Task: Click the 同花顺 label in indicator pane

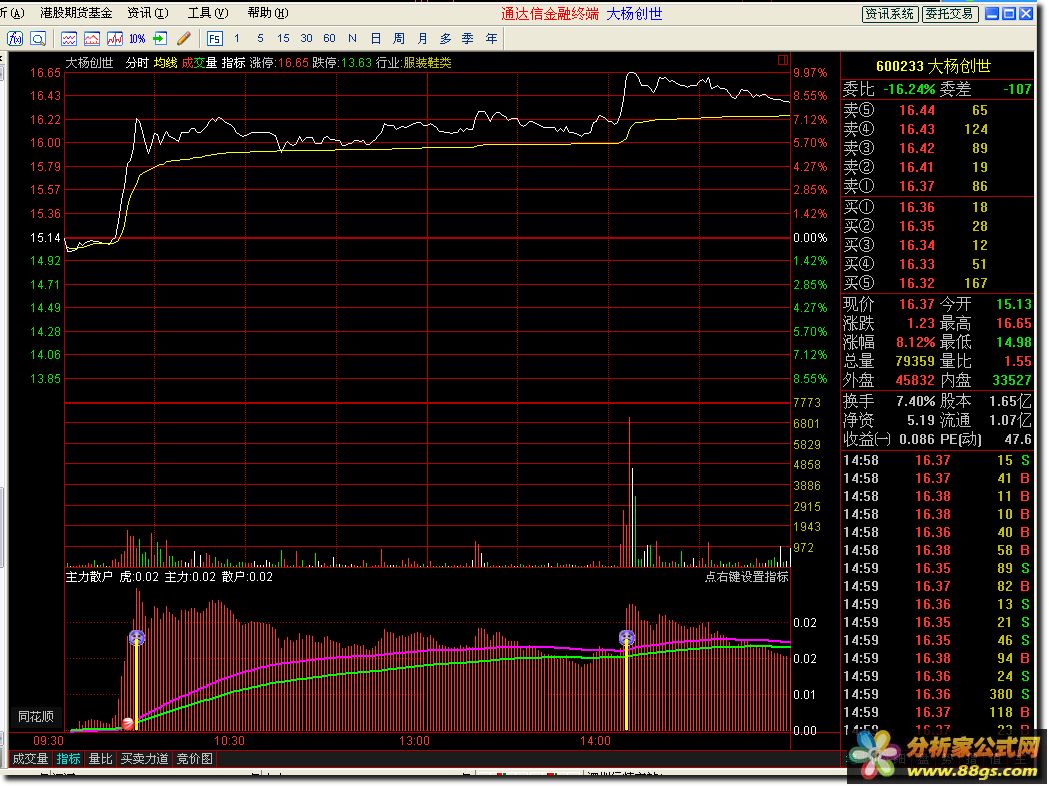Action: click(35, 716)
